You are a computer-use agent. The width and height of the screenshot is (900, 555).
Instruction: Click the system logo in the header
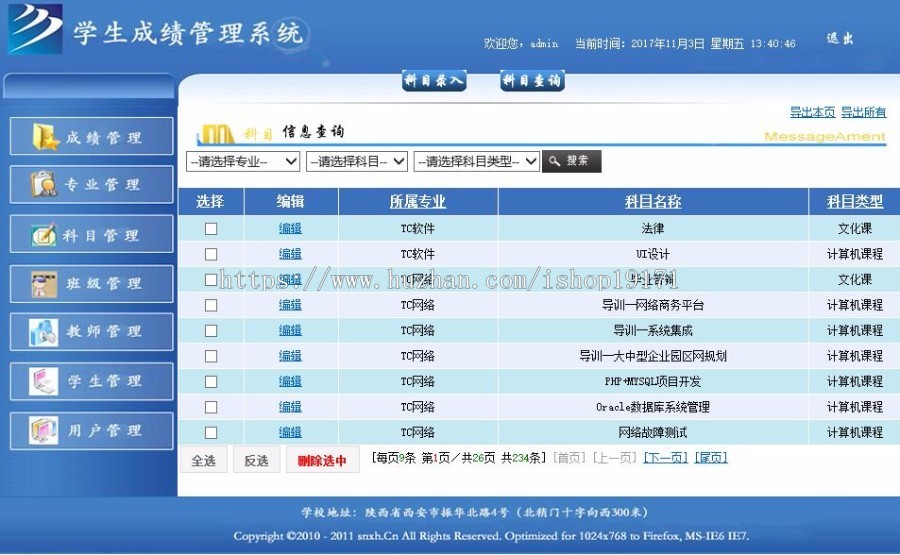[x=35, y=29]
